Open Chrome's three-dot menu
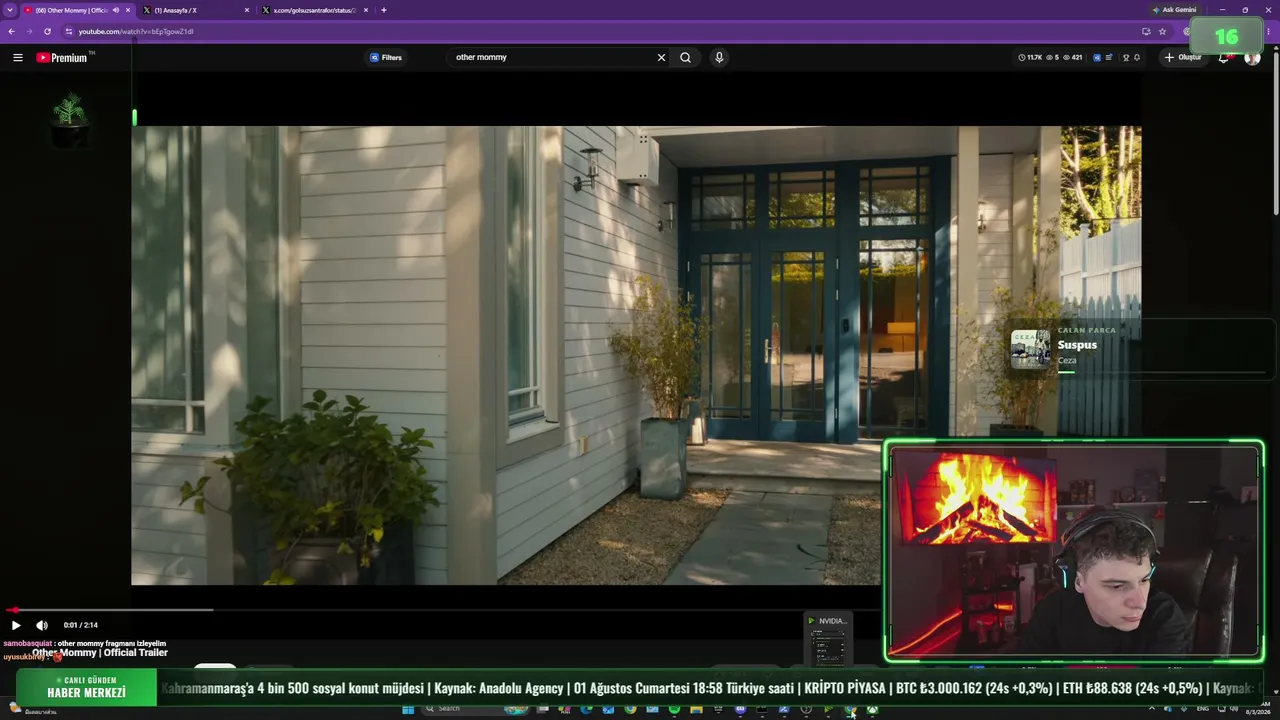The image size is (1280, 720). [x=1270, y=31]
